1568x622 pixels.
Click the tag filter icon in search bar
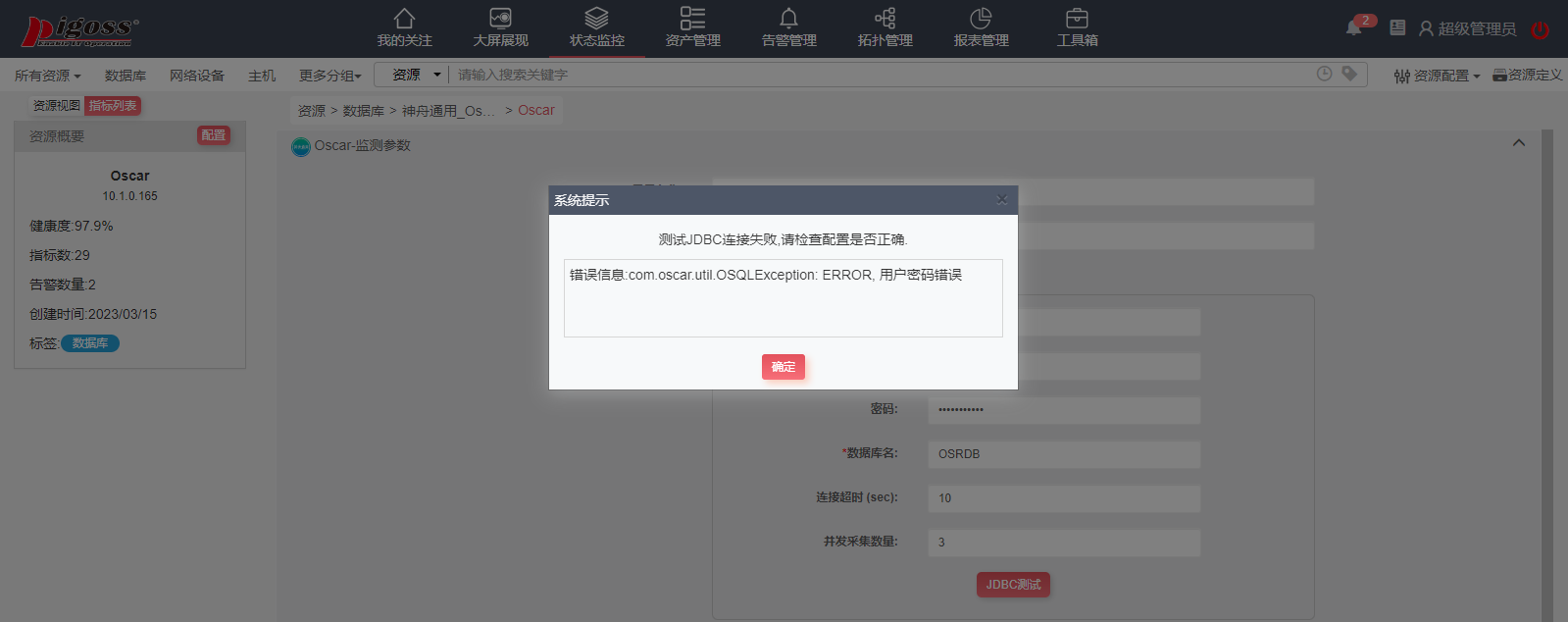click(x=1349, y=74)
